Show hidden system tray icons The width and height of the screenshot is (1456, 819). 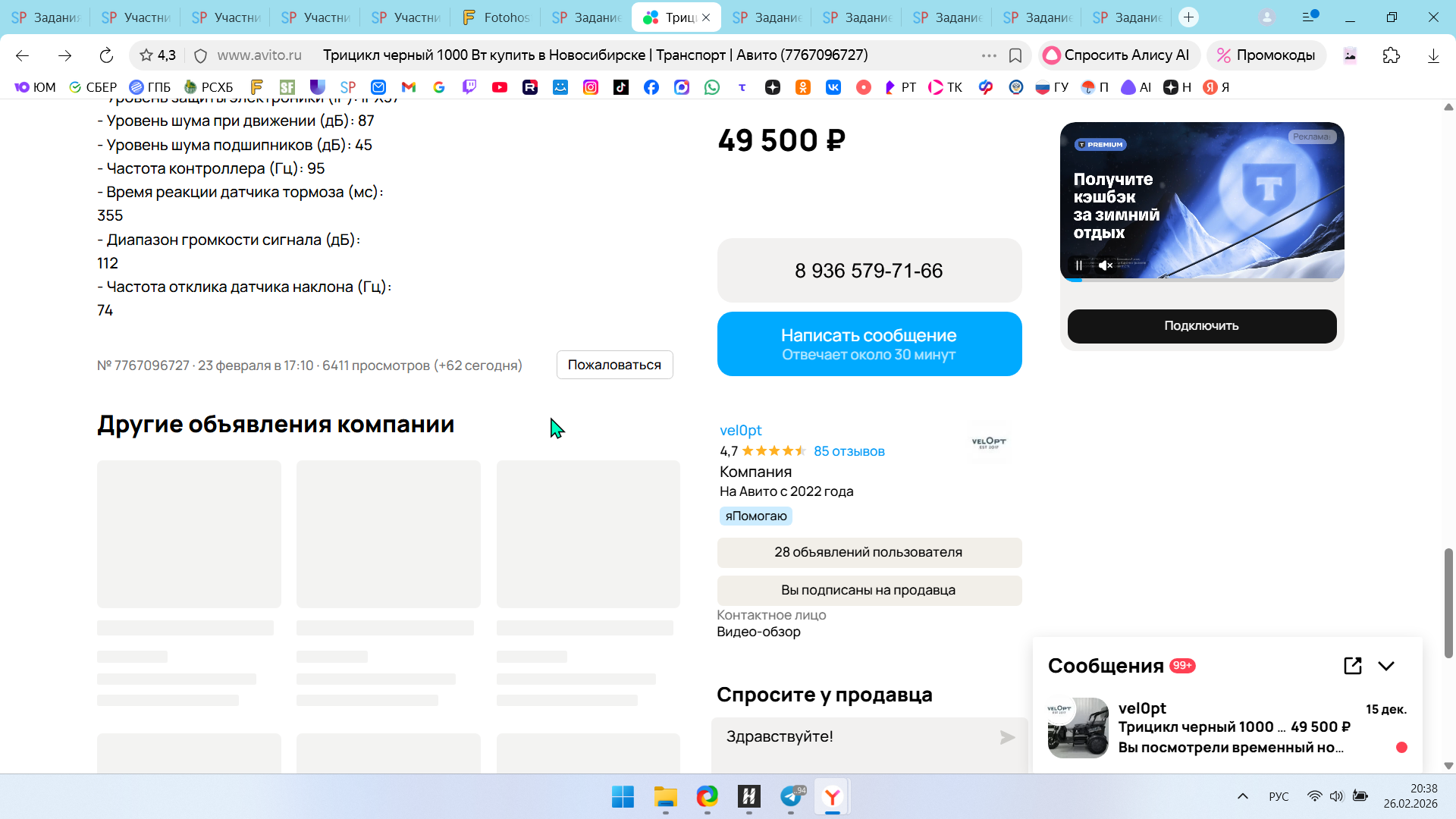click(x=1242, y=796)
